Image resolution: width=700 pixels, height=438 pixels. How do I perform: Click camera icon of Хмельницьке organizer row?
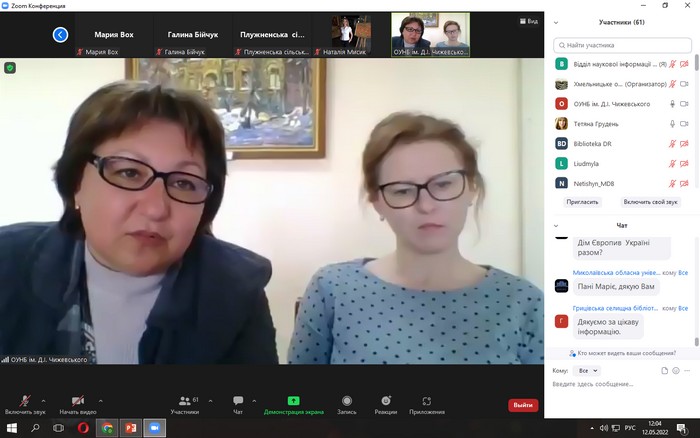click(684, 84)
